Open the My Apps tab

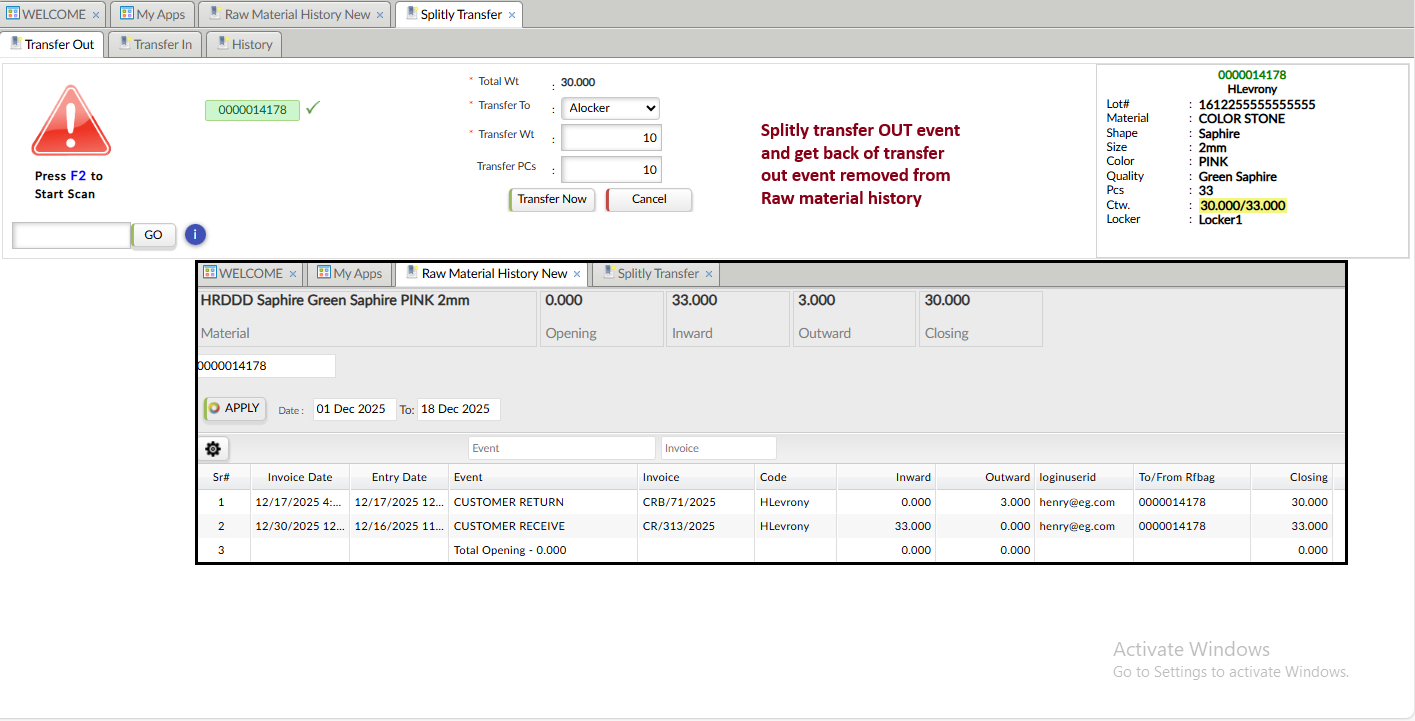[152, 15]
